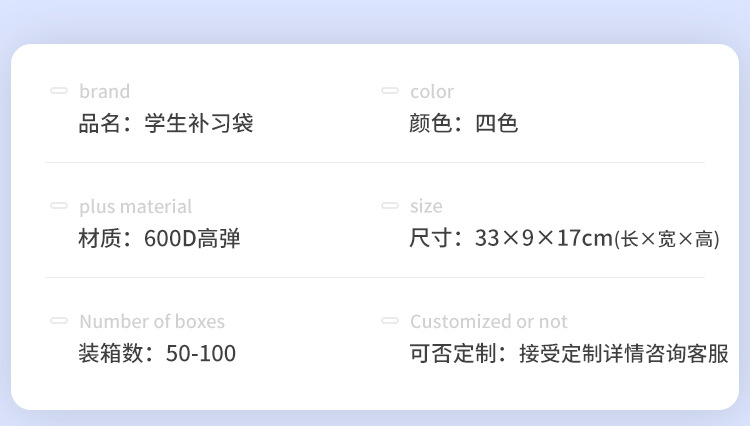Select the "size" heading label

tap(426, 207)
